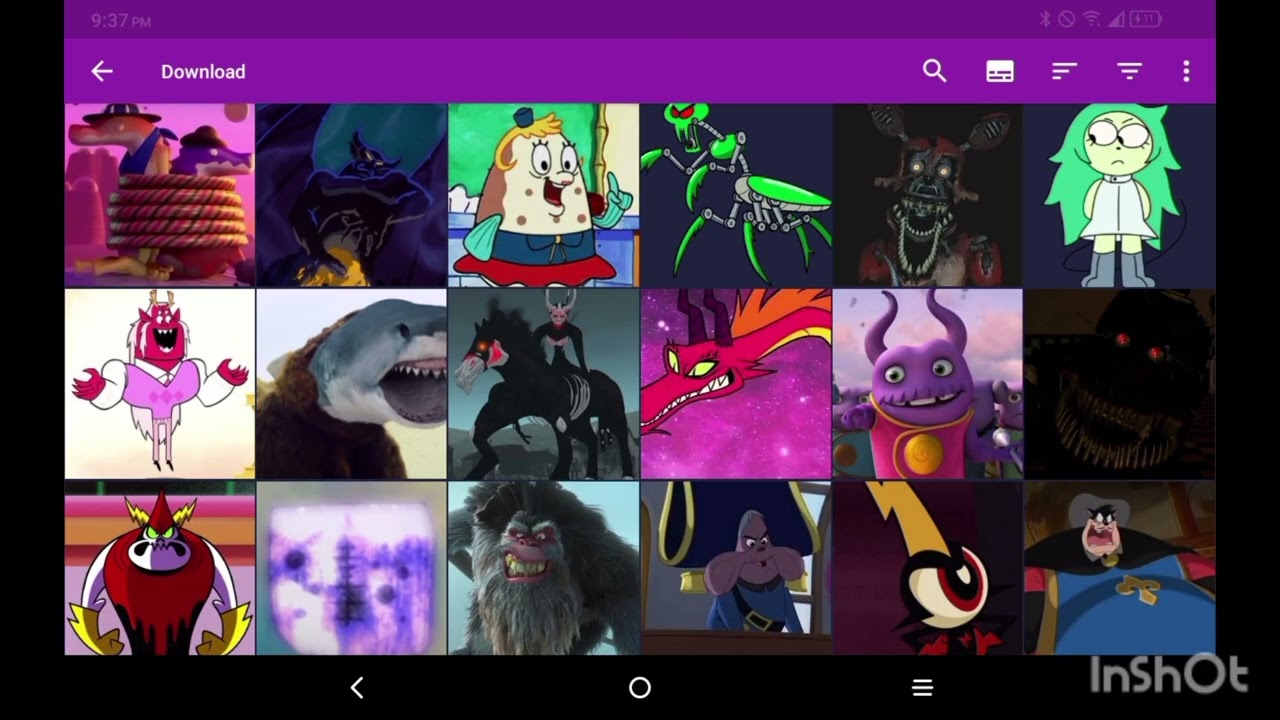1280x720 pixels.
Task: Tap the back arrow next to Download
Action: [102, 71]
